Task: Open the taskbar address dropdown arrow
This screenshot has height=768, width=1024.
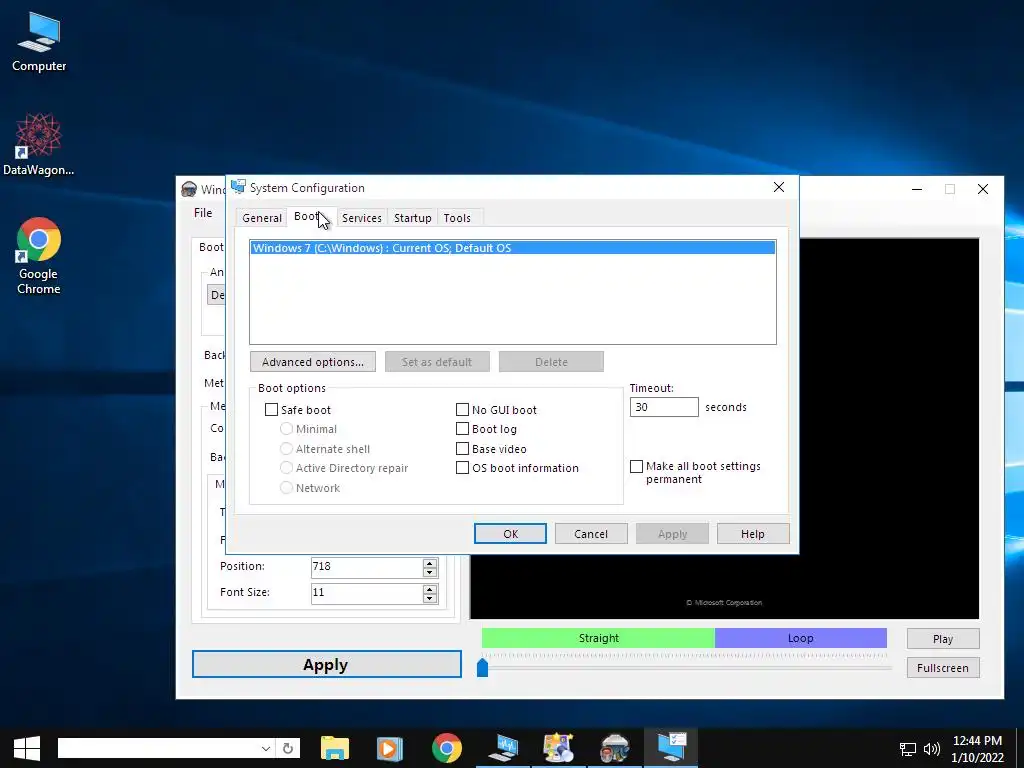Action: coord(266,748)
